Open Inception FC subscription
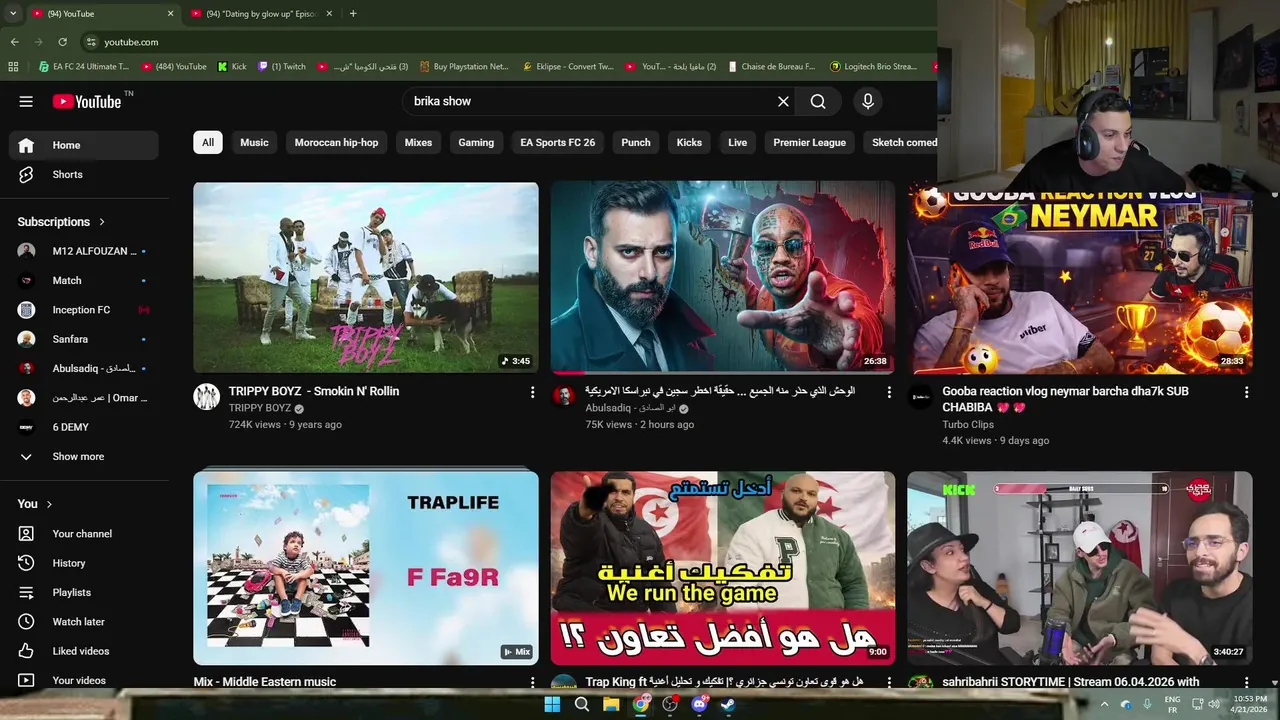Screen dimensions: 1280x720 83,310
